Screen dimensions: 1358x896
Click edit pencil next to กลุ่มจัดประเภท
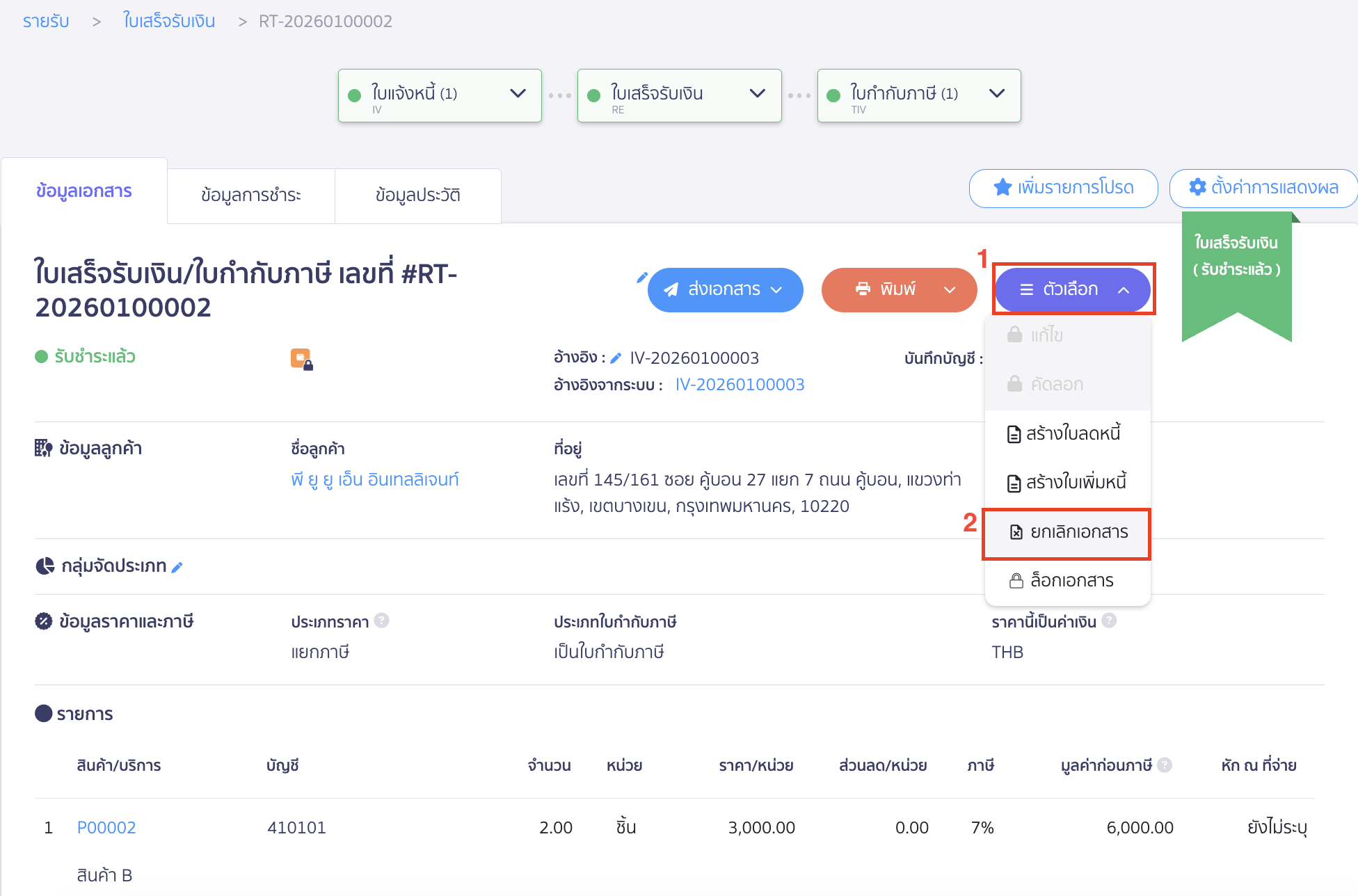tap(177, 567)
